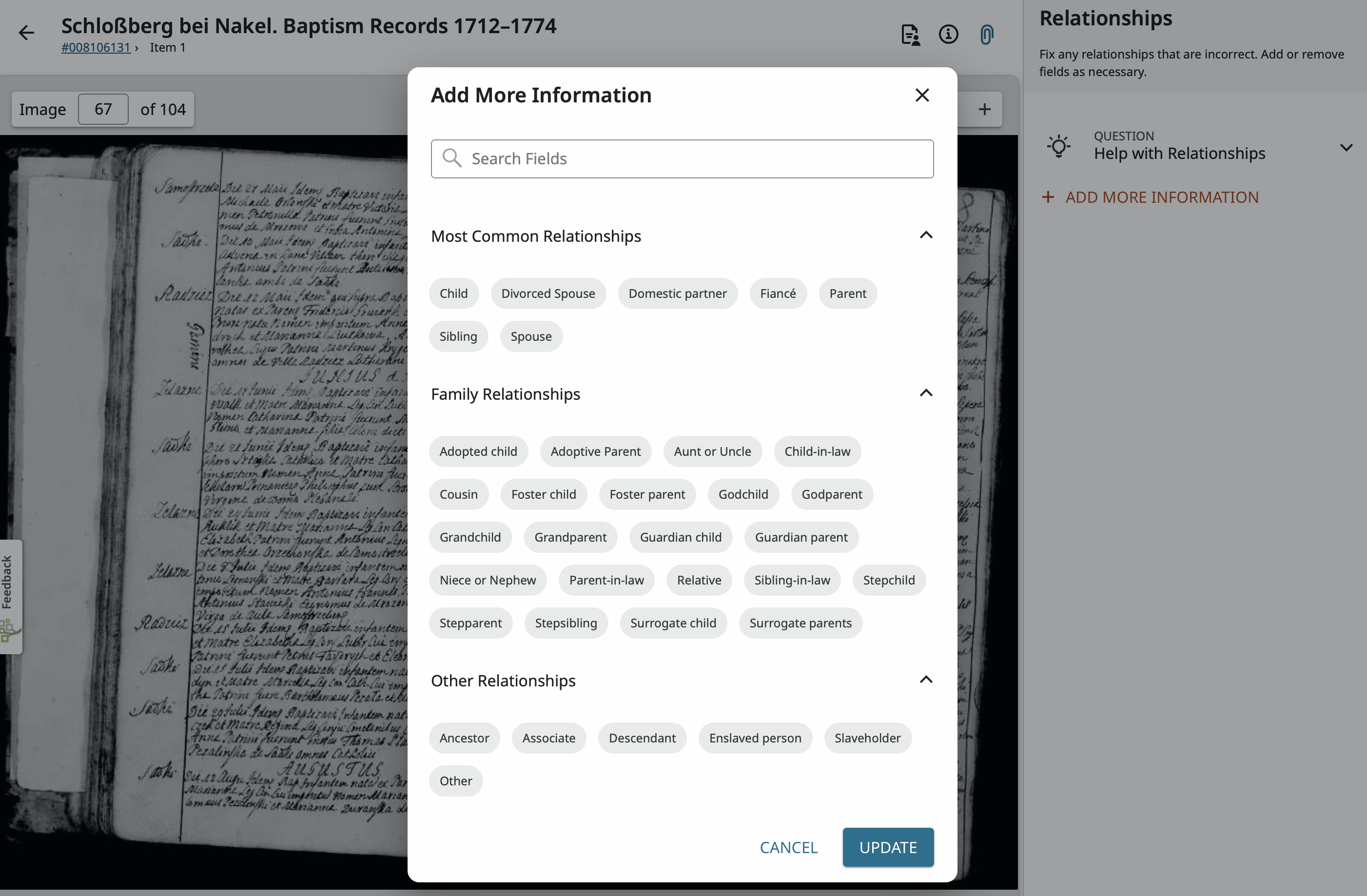
Task: Select the Spouse relationship chip
Action: (531, 336)
